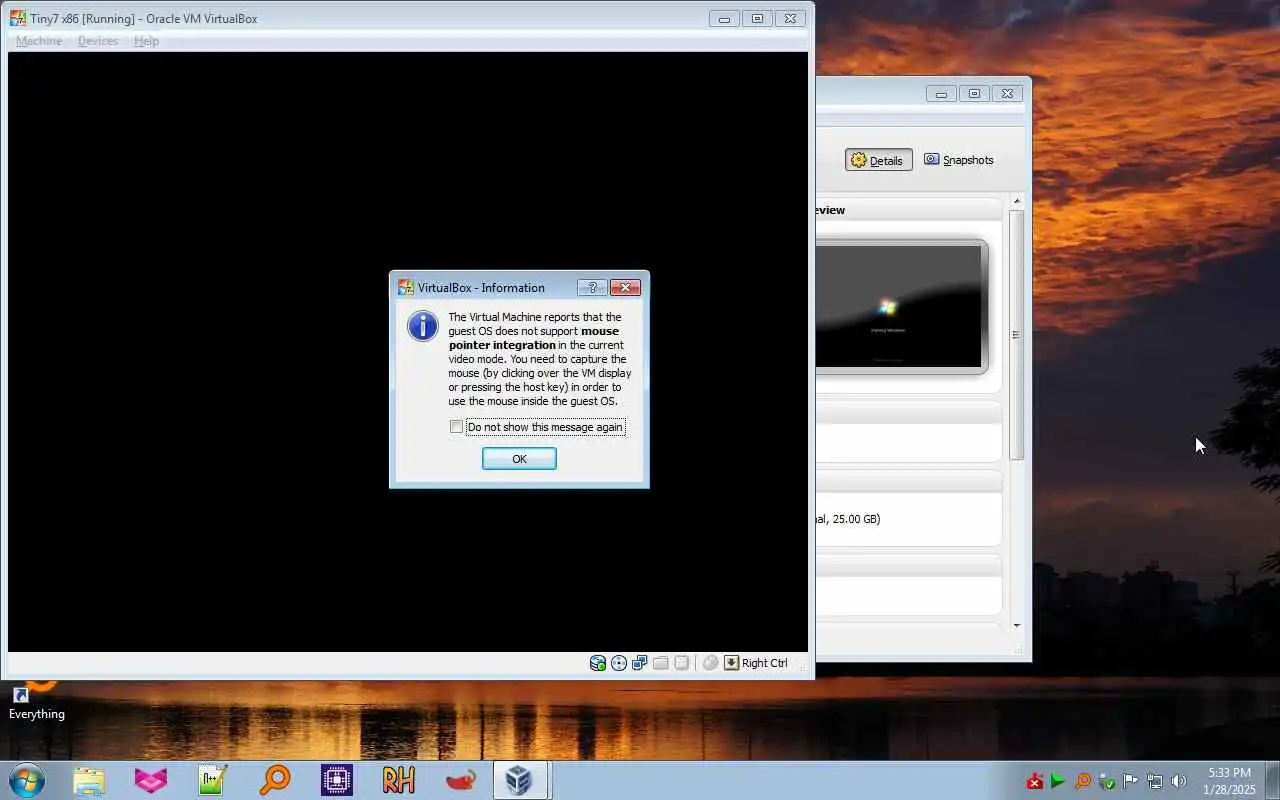Click the green arrow tray icon
The height and width of the screenshot is (800, 1280).
coord(1058,781)
